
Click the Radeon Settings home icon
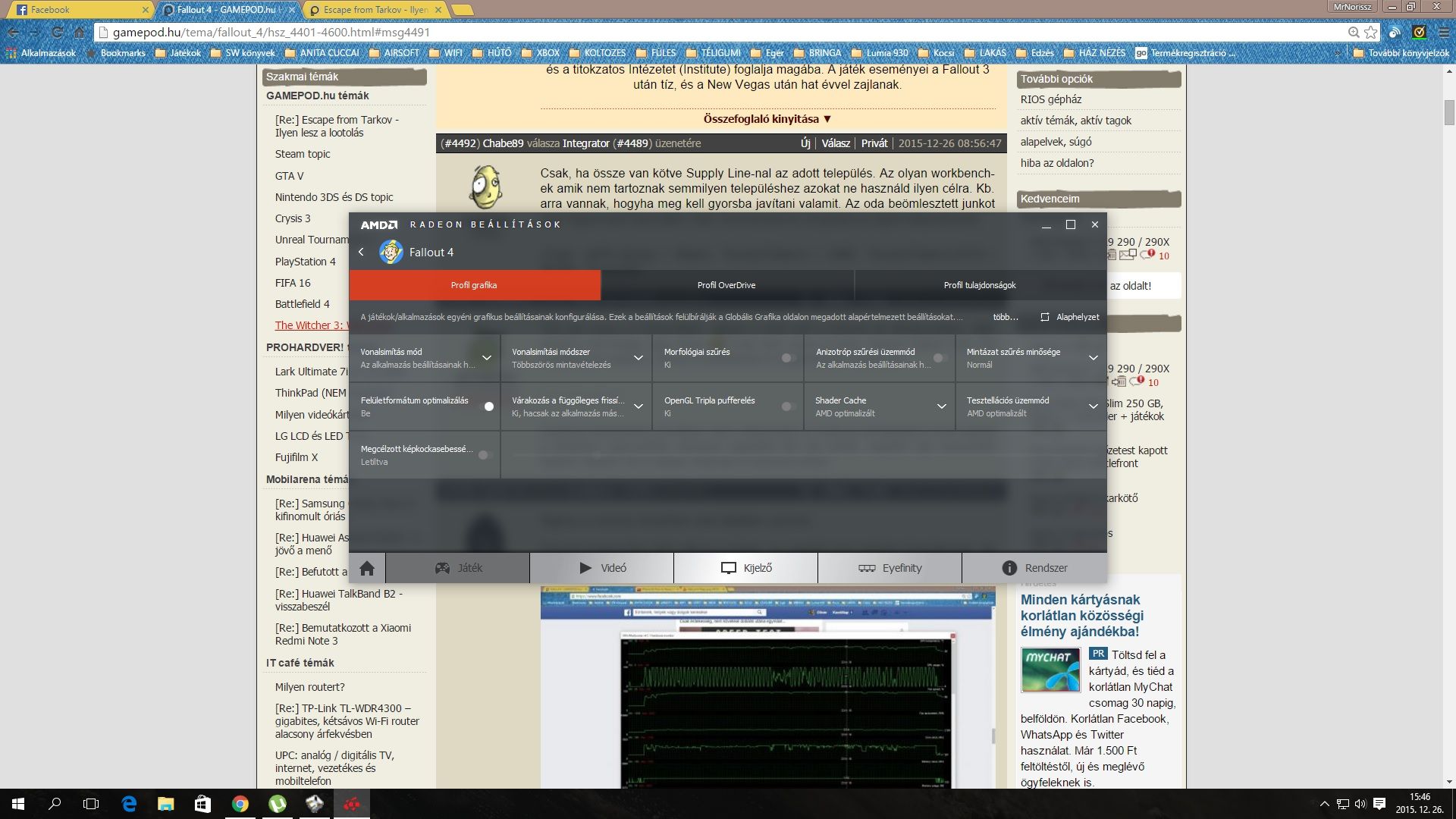(x=367, y=568)
